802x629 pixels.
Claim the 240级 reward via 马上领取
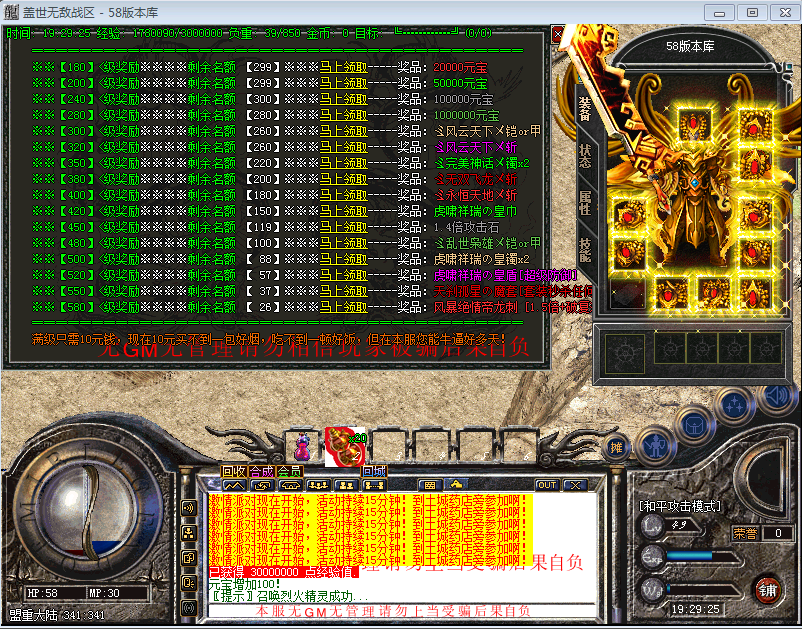coord(344,99)
